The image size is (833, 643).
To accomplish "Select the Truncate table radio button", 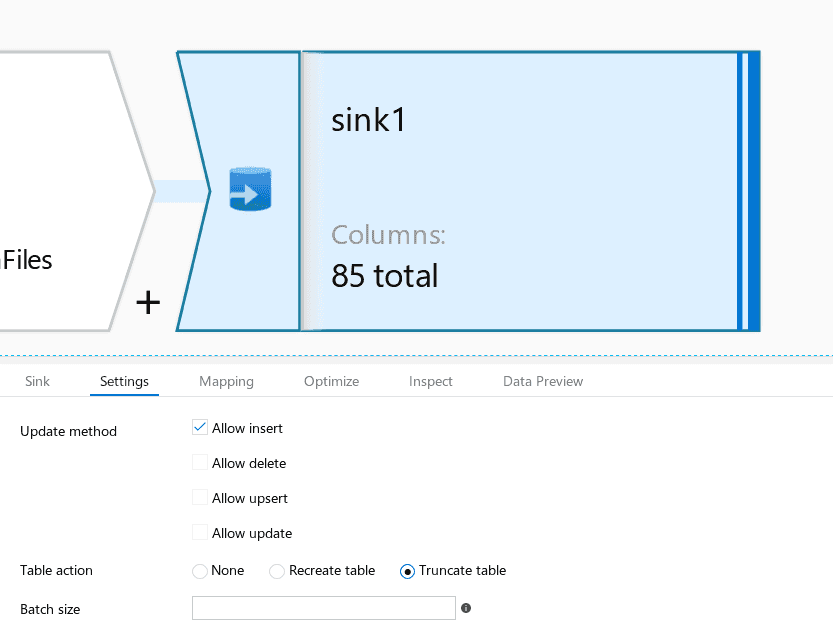I will coord(407,571).
